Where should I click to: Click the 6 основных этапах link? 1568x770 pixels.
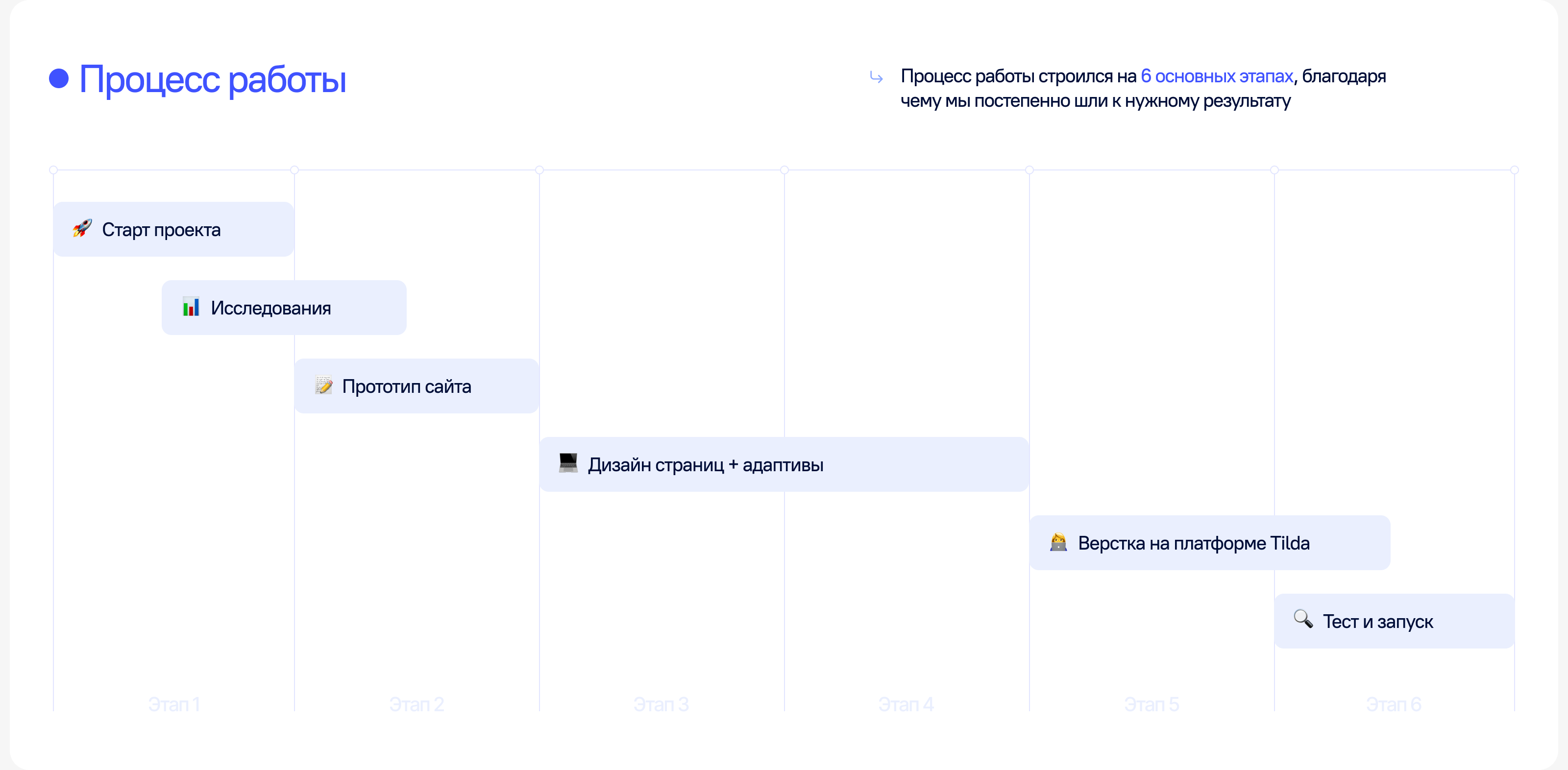click(1216, 77)
